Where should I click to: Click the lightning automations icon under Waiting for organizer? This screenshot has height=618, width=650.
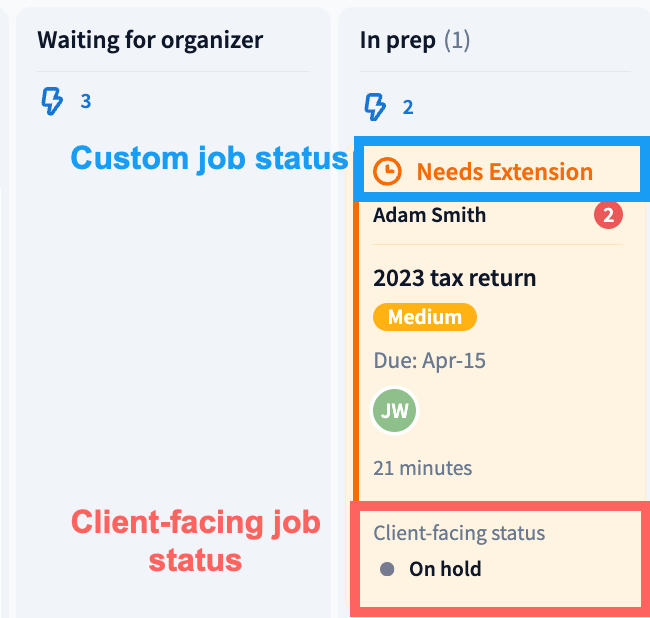click(x=51, y=101)
